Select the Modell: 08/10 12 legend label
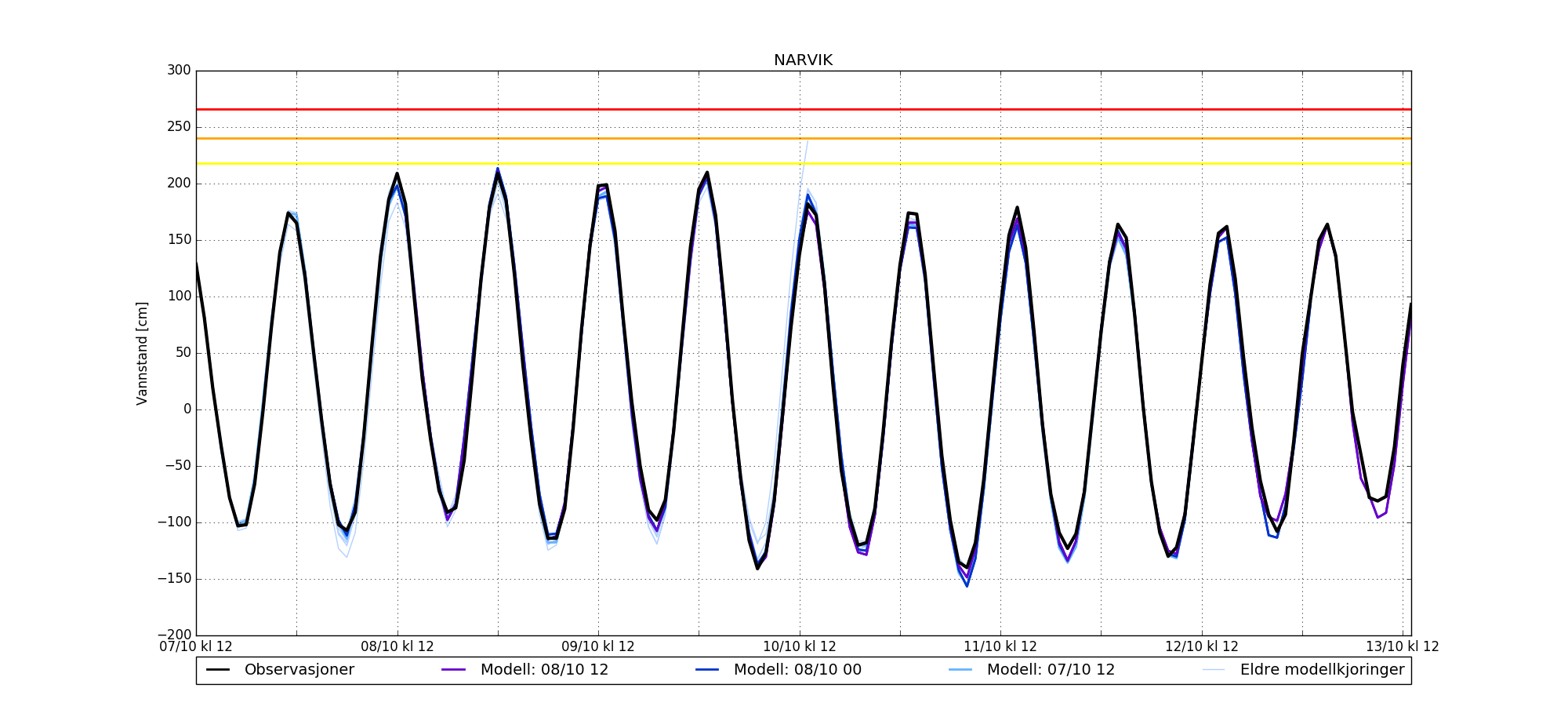 [544, 670]
